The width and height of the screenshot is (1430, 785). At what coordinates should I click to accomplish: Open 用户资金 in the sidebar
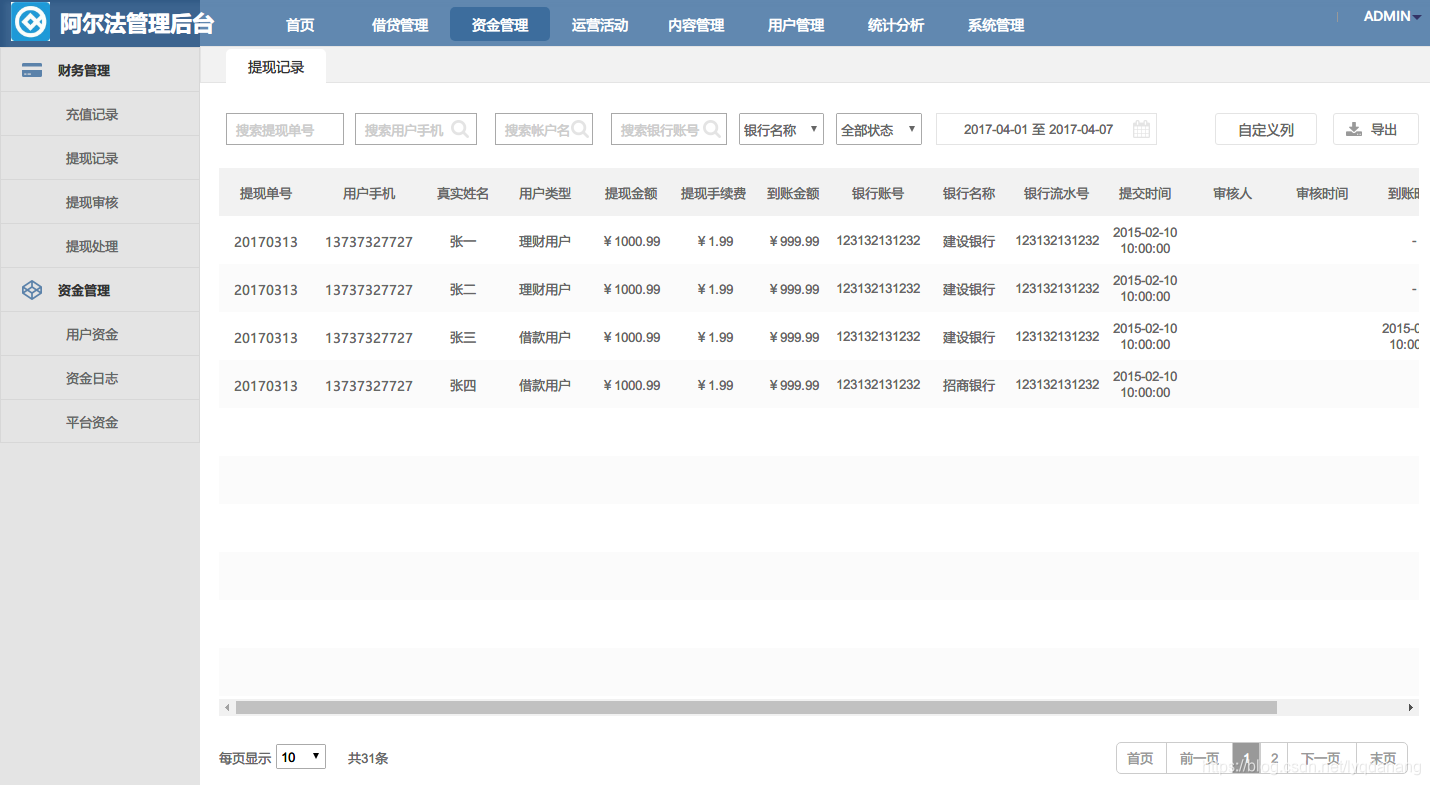click(x=100, y=334)
